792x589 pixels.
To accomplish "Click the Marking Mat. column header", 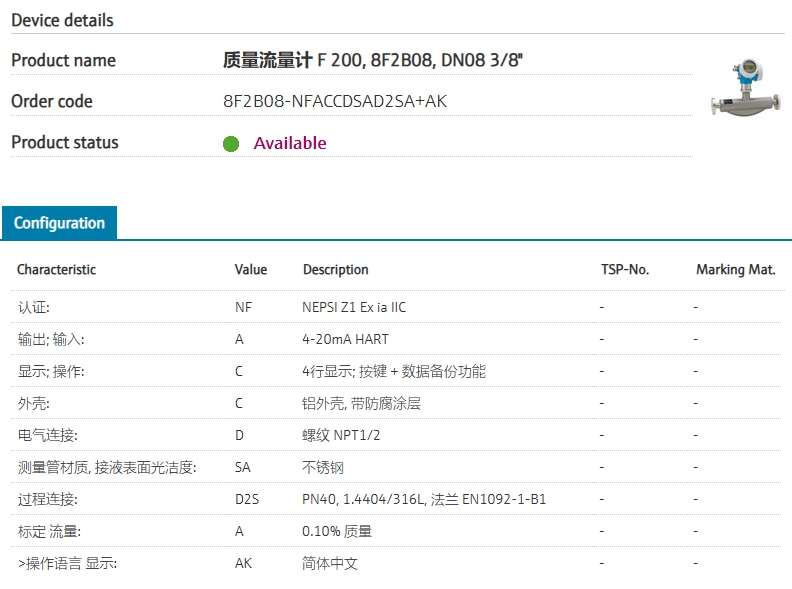I will pyautogui.click(x=735, y=270).
